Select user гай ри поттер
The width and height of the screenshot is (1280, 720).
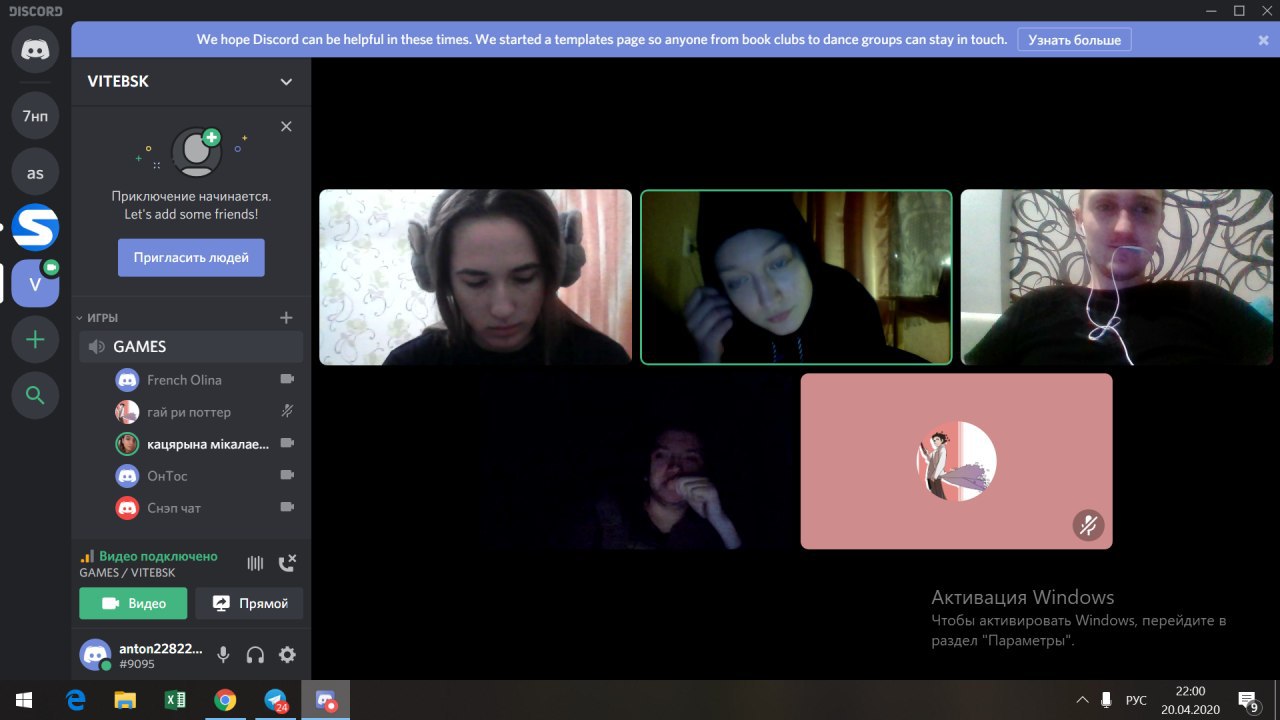click(x=191, y=412)
